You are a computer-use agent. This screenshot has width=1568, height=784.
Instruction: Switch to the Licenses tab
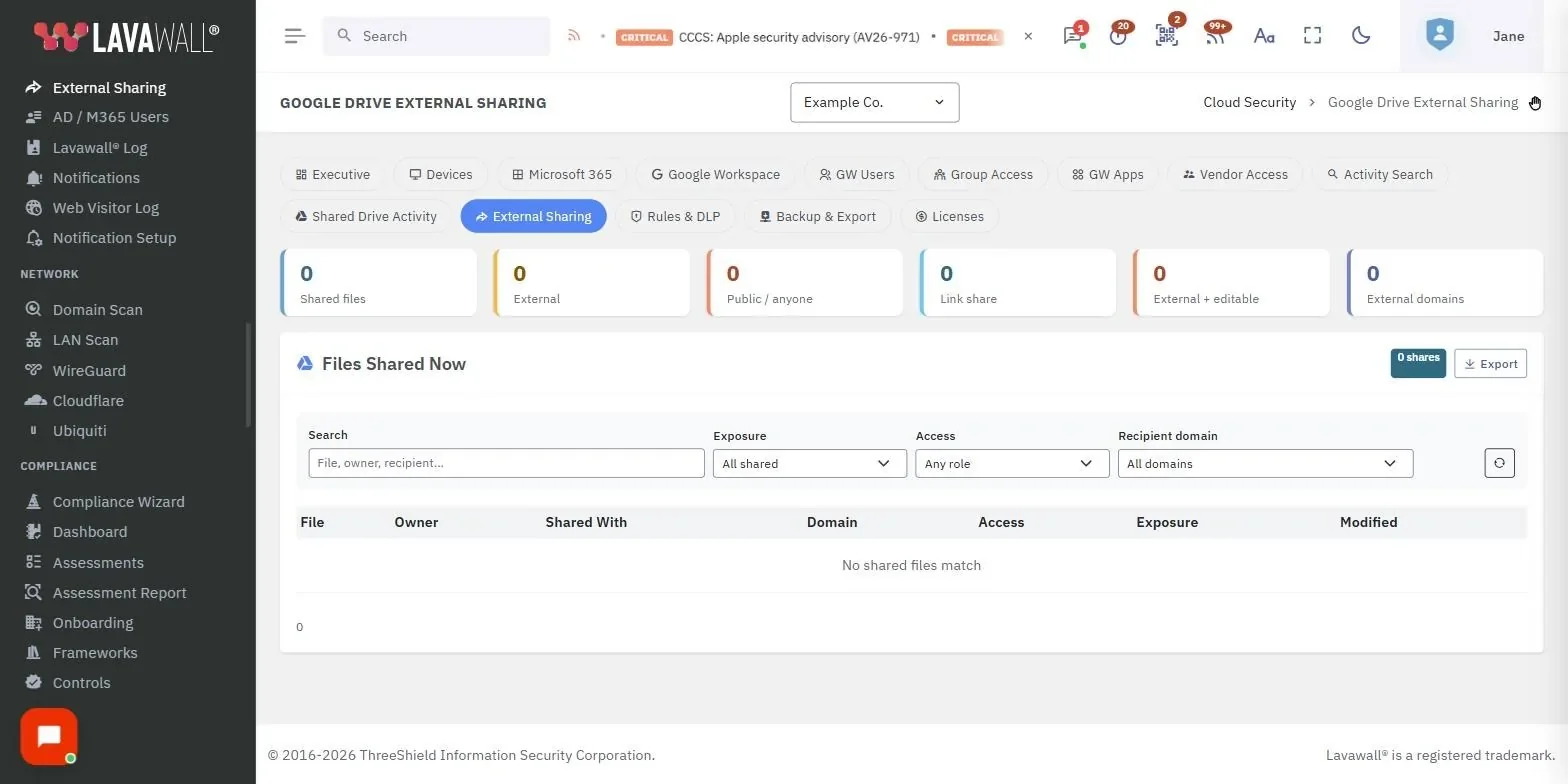click(949, 216)
